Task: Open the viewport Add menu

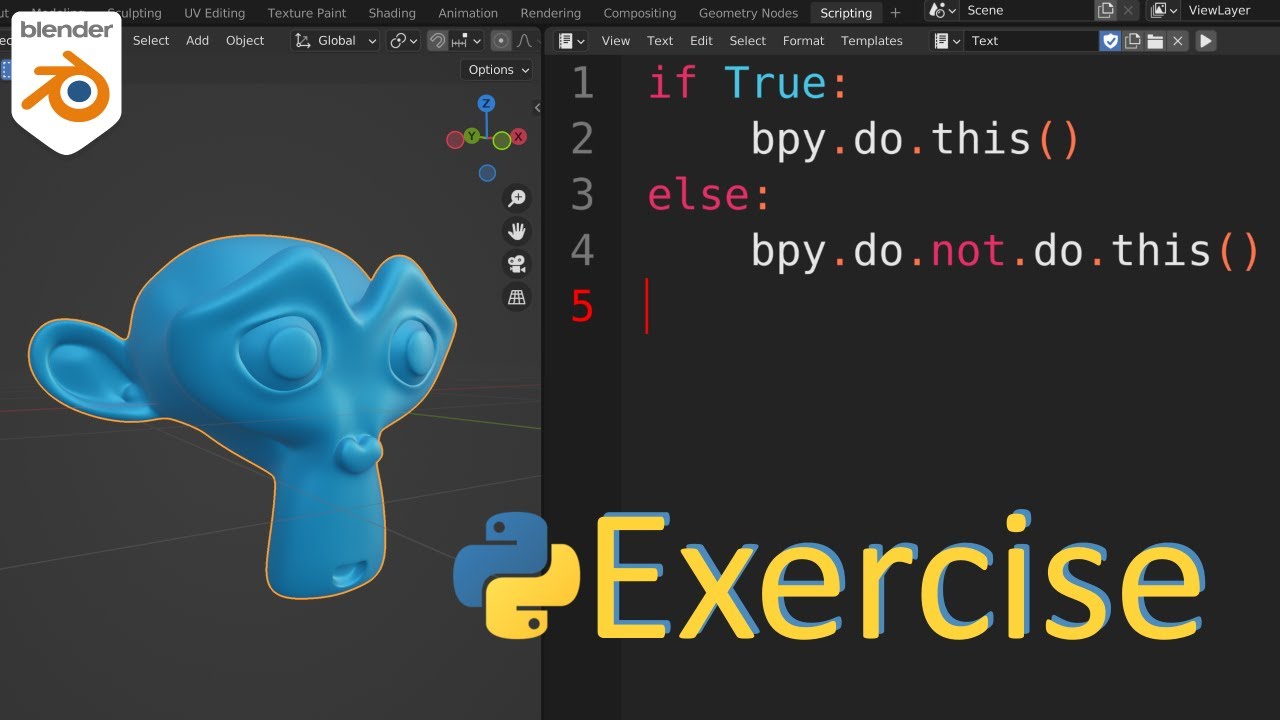Action: pyautogui.click(x=198, y=41)
